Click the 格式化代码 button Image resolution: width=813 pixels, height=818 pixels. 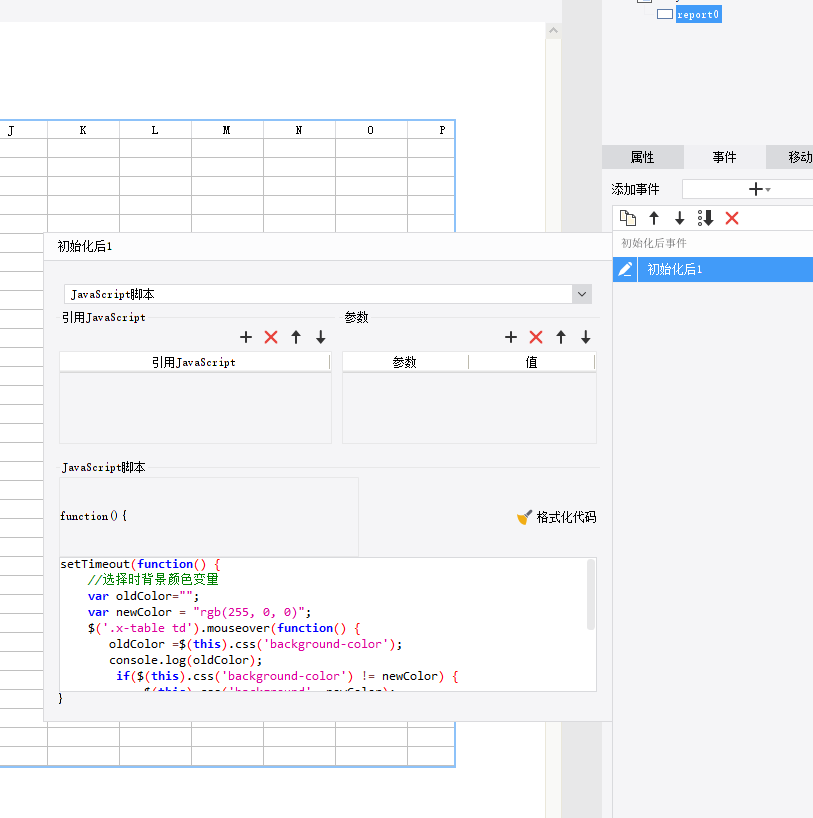[557, 517]
